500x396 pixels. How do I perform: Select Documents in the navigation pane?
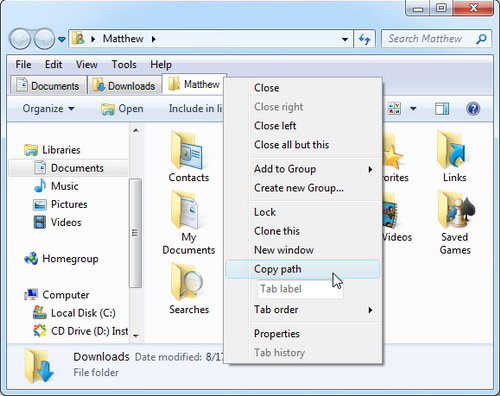coord(69,168)
